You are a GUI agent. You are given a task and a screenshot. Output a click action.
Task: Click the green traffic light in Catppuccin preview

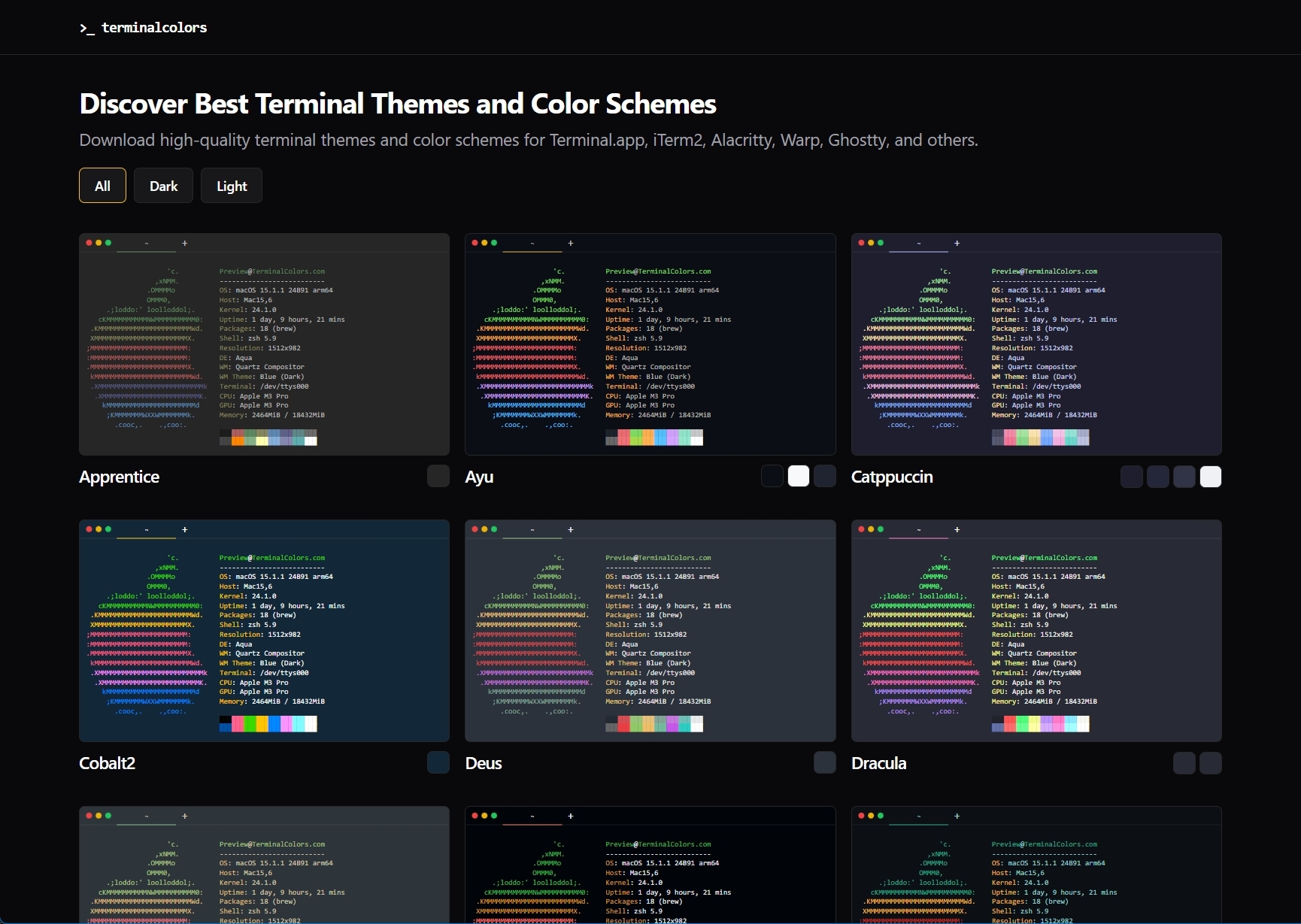tap(880, 243)
